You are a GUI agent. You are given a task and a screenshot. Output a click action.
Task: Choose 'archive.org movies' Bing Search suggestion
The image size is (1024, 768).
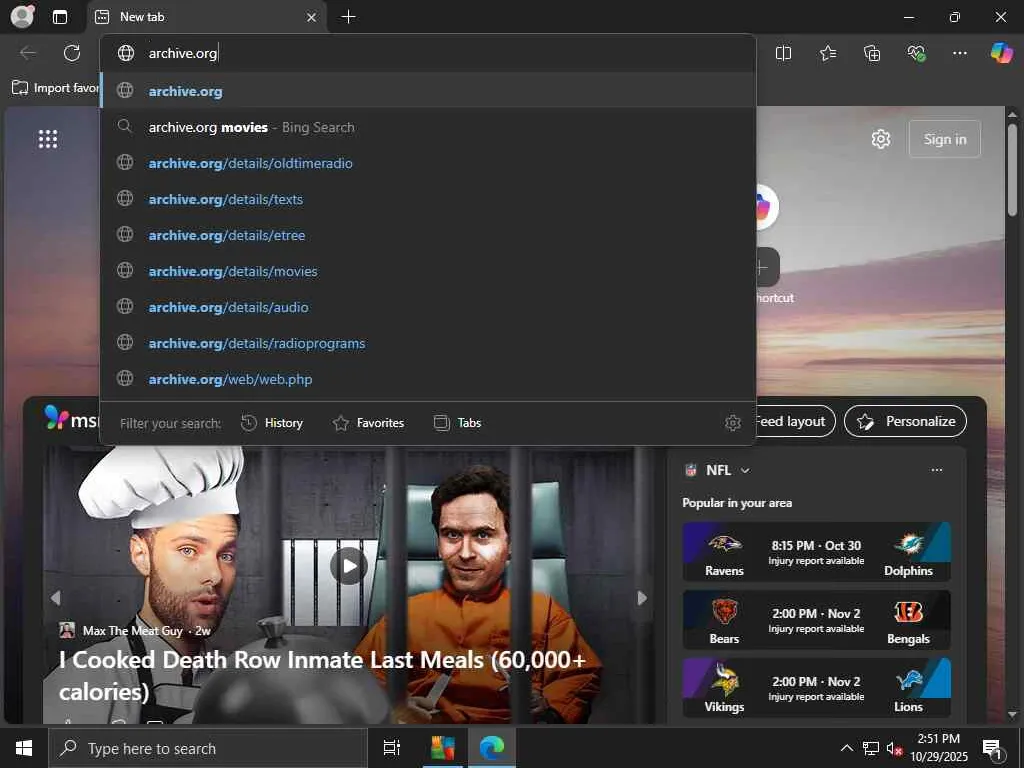(428, 127)
